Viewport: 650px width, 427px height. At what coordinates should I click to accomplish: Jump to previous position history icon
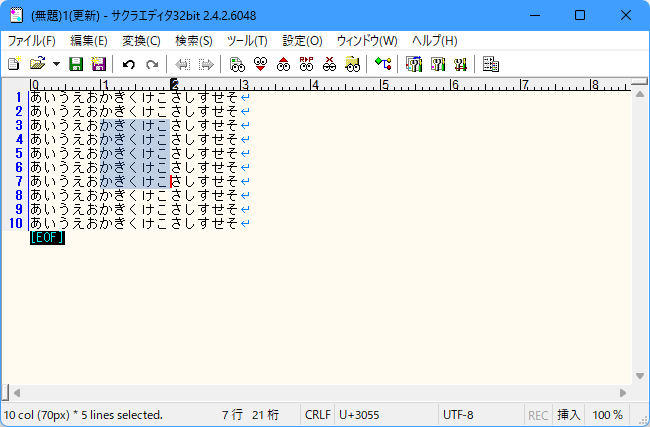(182, 64)
